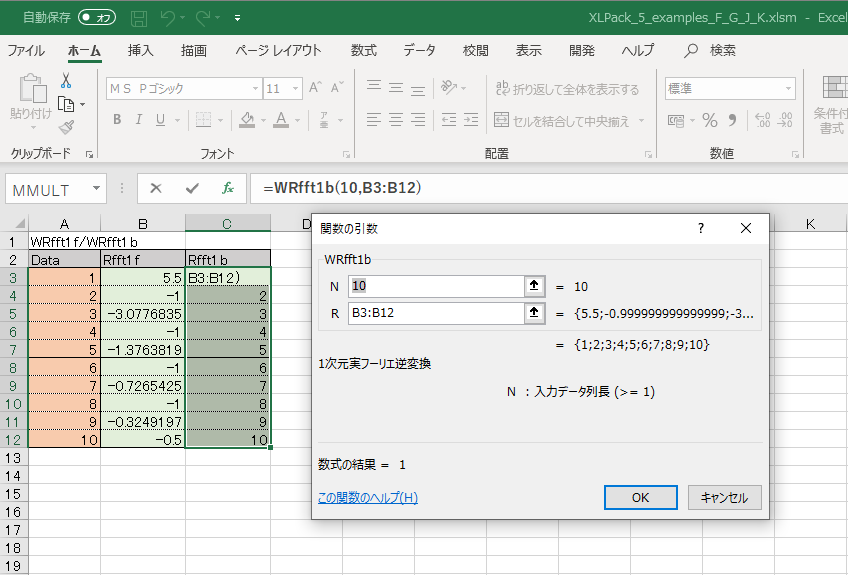This screenshot has height=575, width=848.
Task: Open the font name dropdown
Action: (x=251, y=89)
